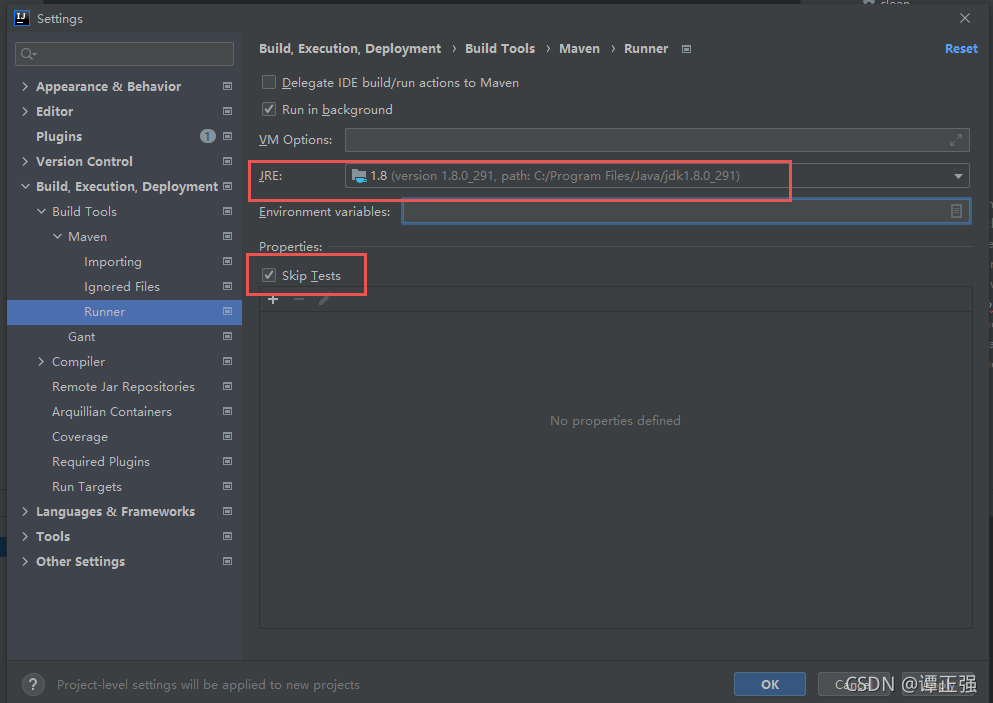This screenshot has width=993, height=703.
Task: Expand Appearance & Behavior section
Action: (x=25, y=86)
